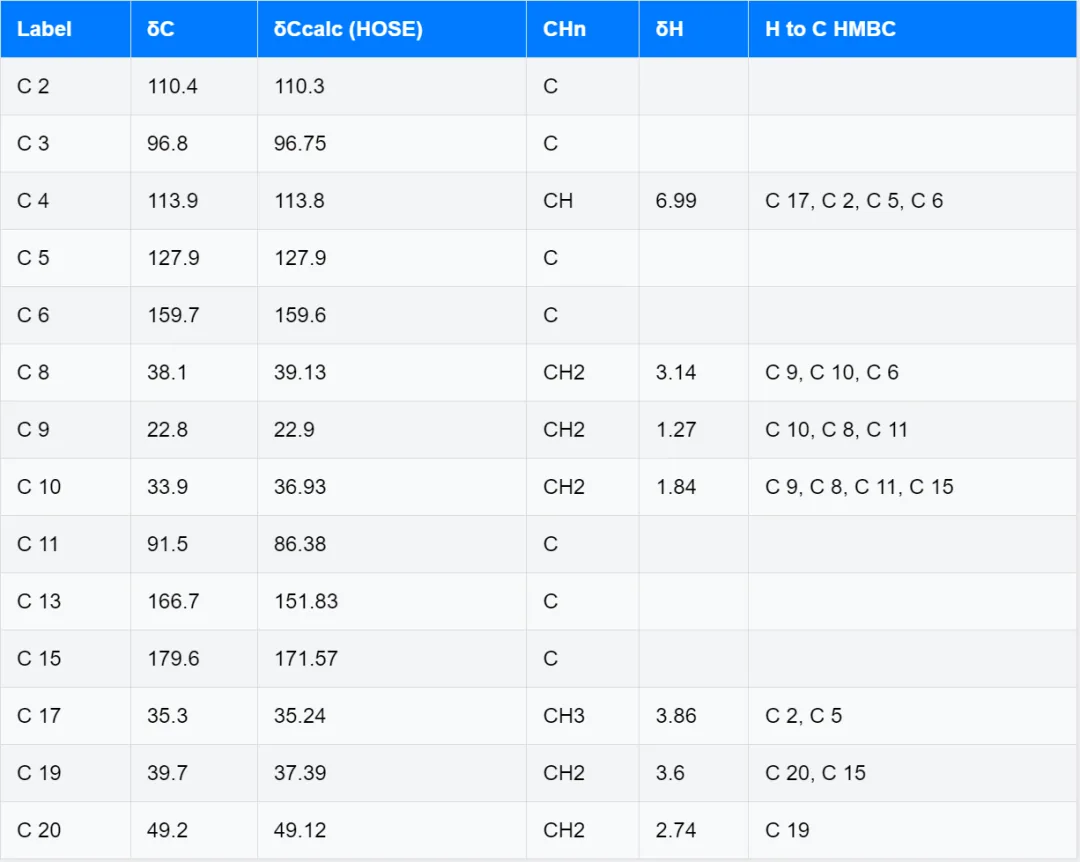The image size is (1080, 862).
Task: Select the δC value 110.4
Action: [x=172, y=86]
